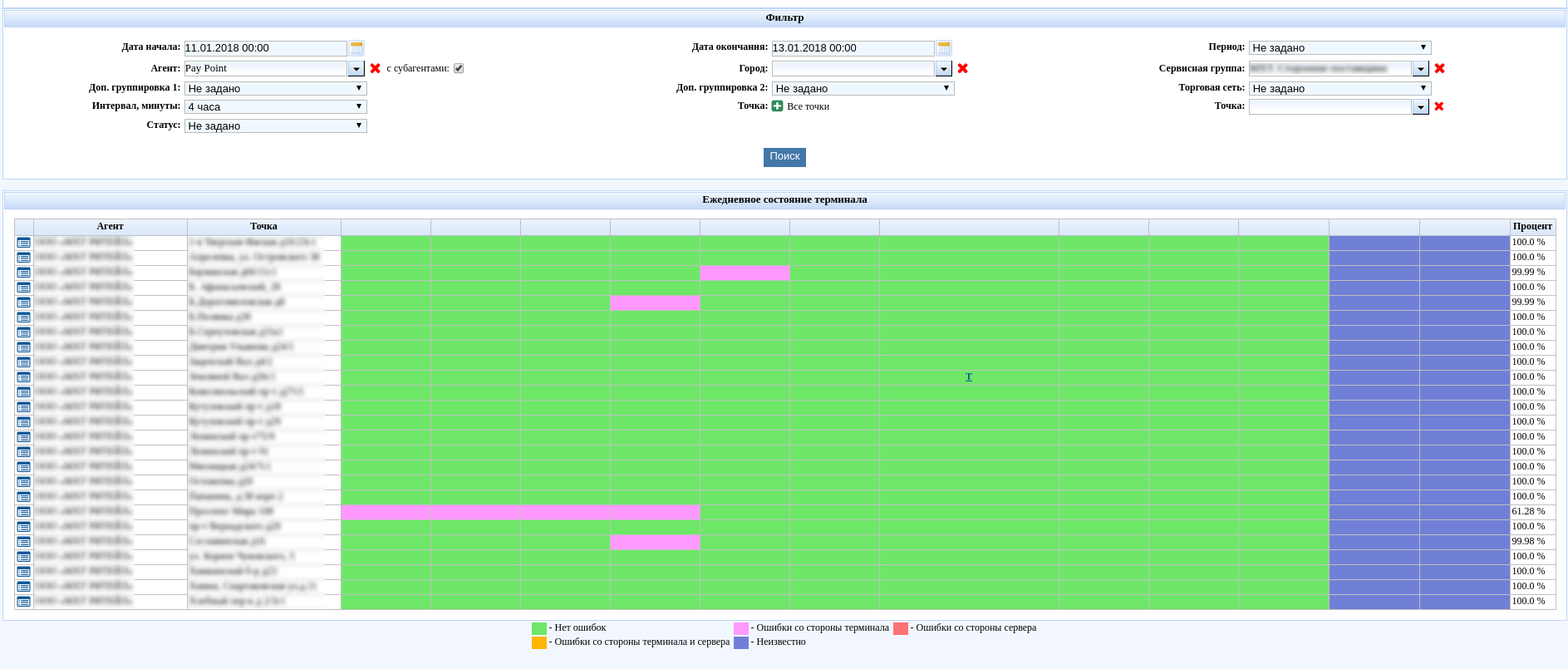Click the Все точки label

[x=809, y=106]
